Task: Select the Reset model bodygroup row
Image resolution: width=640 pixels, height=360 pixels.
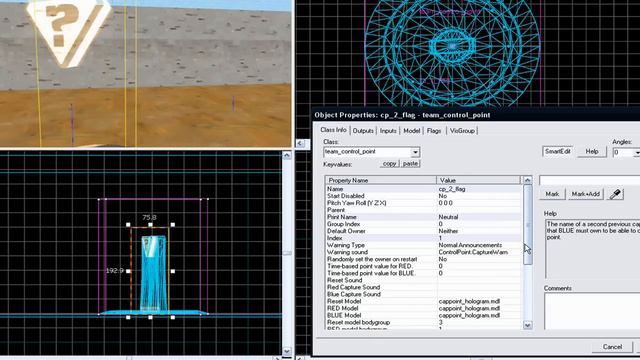Action: [423, 322]
